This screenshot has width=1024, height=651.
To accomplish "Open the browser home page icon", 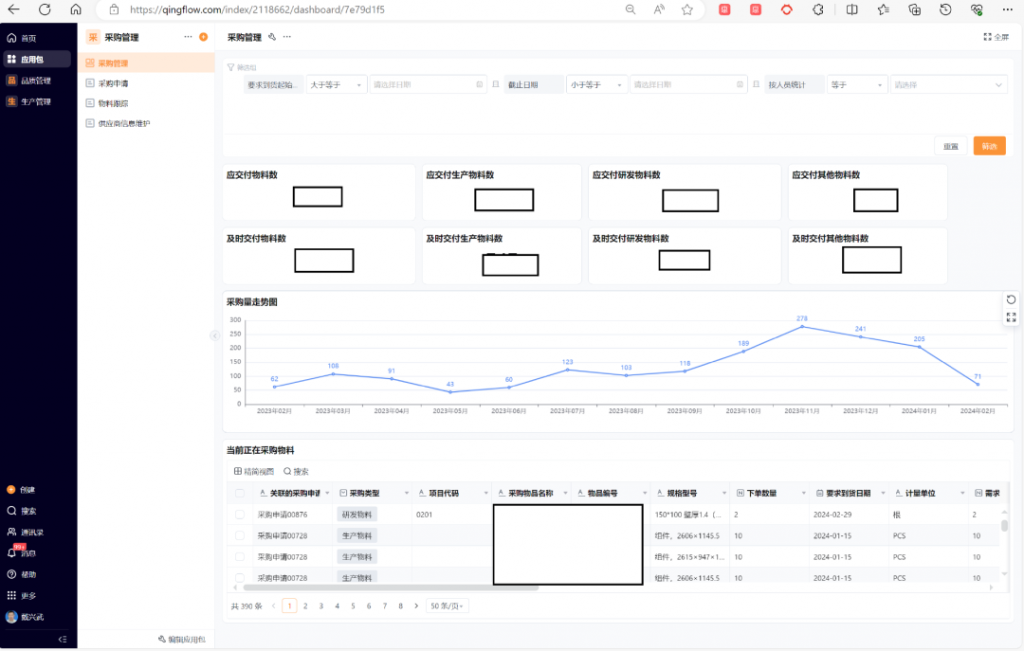I will pos(76,9).
